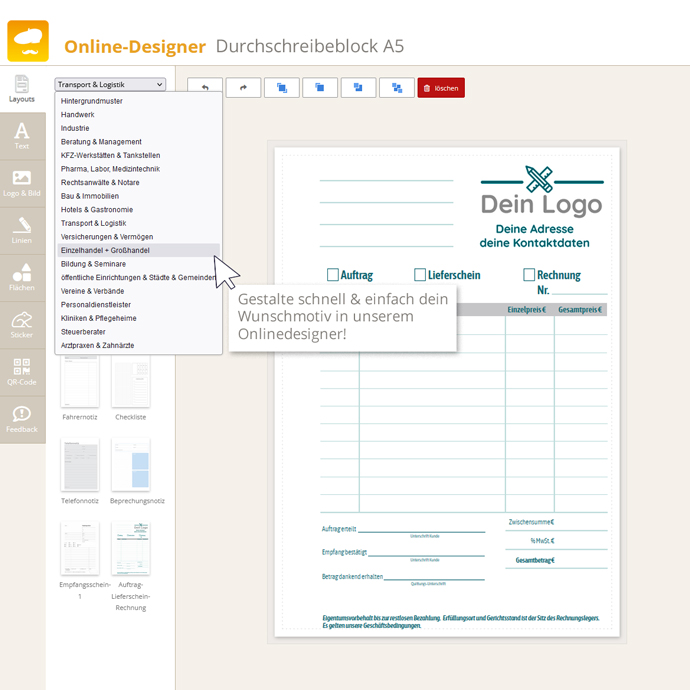Image resolution: width=690 pixels, height=690 pixels.
Task: Choose the Telefonnotiz layout thumbnail
Action: coord(80,465)
